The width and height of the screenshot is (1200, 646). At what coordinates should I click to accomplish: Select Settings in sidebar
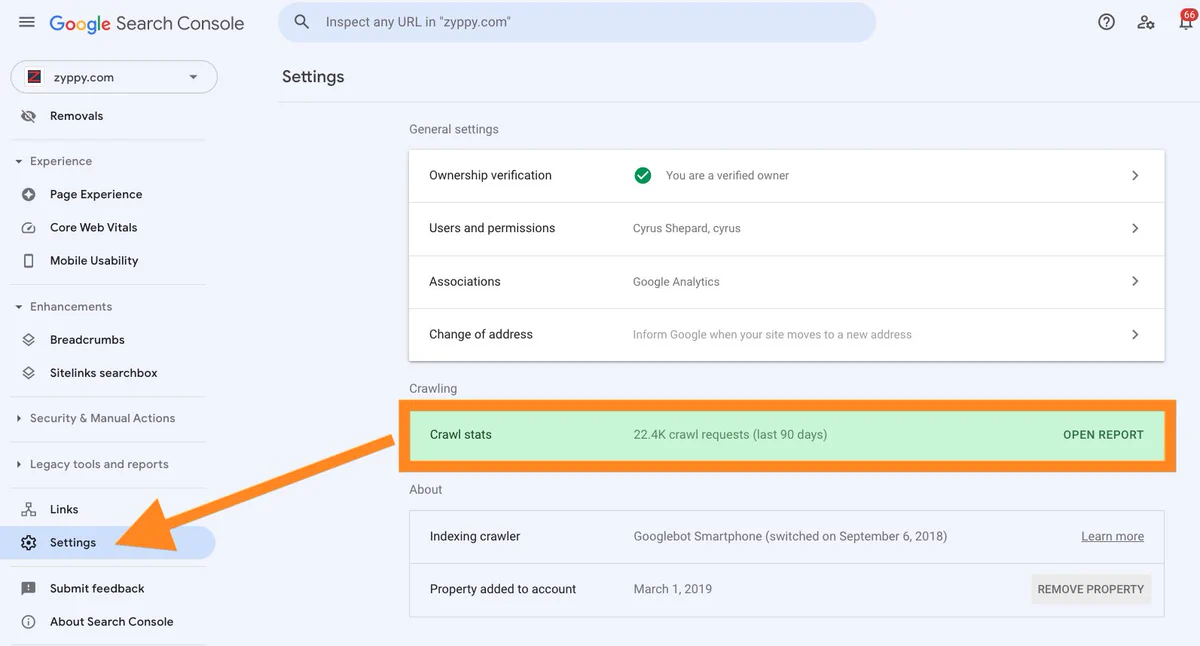[x=108, y=542]
